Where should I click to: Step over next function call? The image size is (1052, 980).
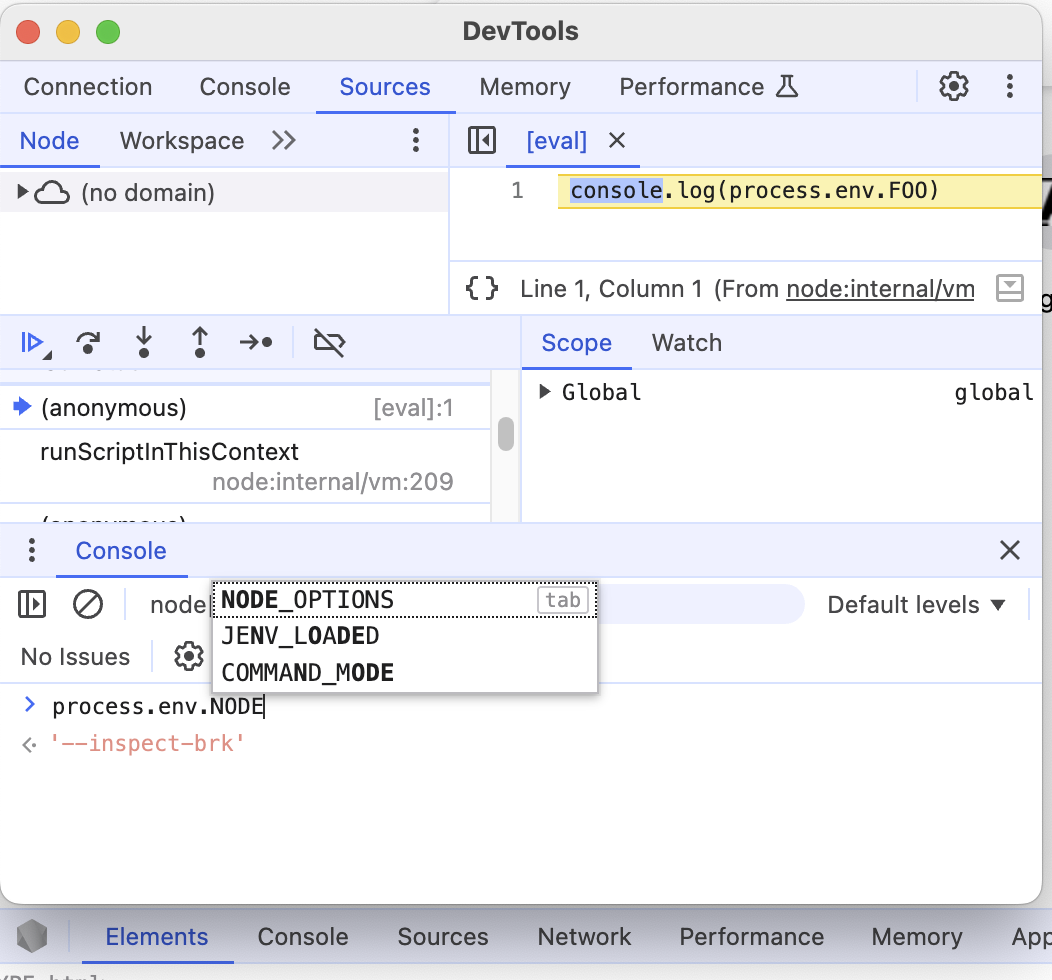click(x=88, y=343)
